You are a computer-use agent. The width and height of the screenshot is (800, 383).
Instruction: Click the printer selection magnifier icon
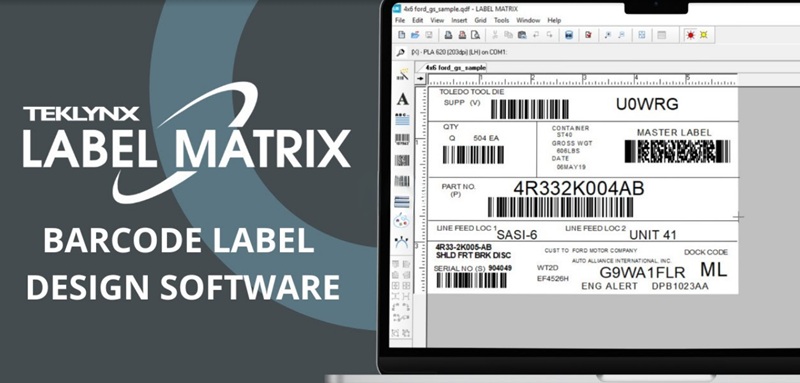click(x=401, y=52)
